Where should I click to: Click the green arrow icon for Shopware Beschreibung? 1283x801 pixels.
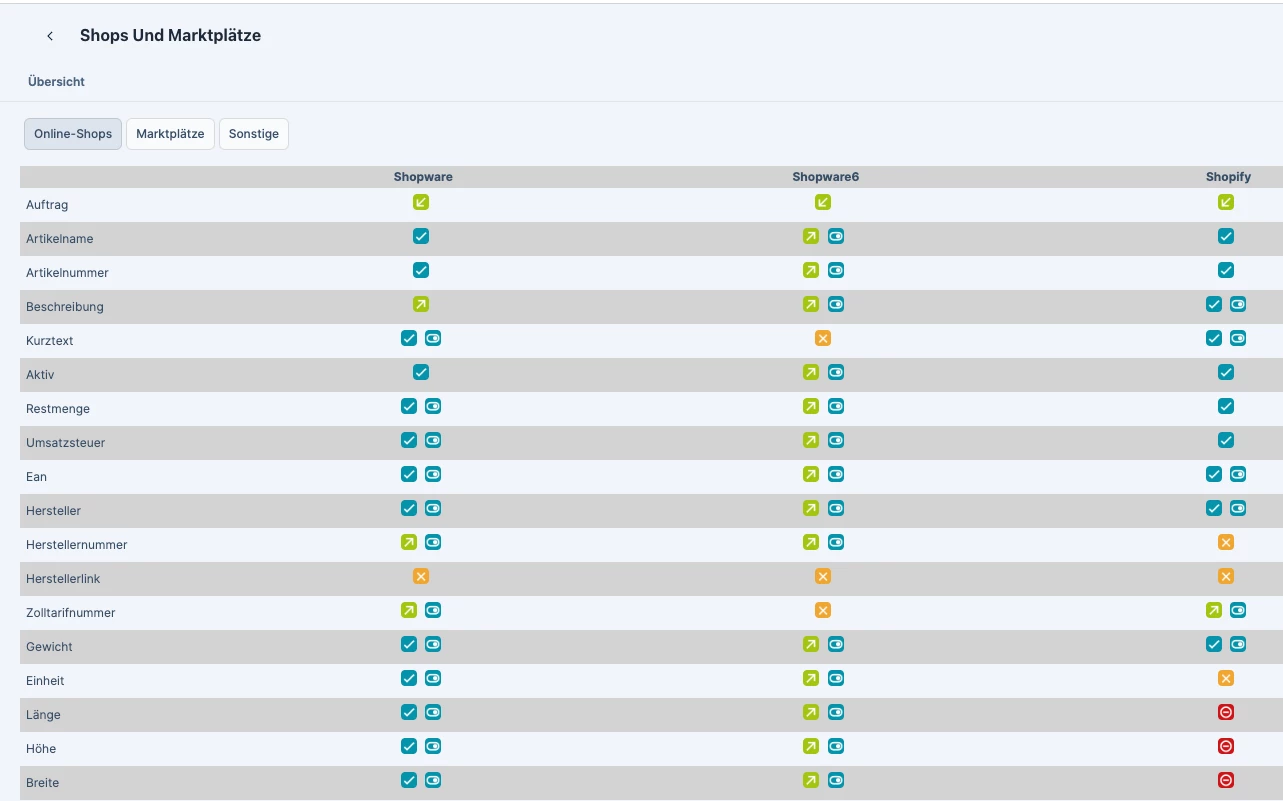click(x=421, y=305)
